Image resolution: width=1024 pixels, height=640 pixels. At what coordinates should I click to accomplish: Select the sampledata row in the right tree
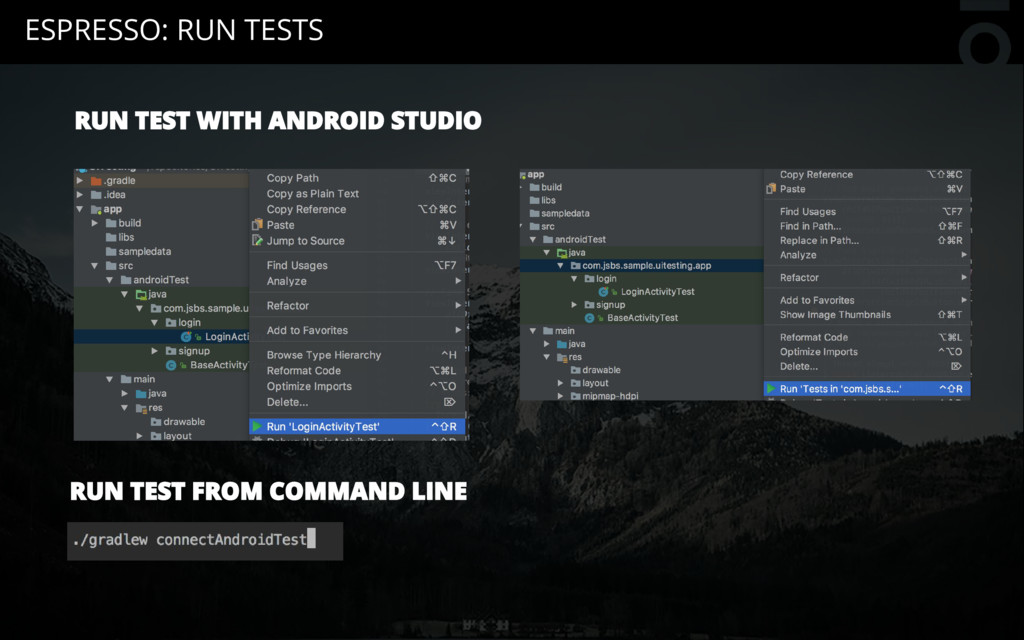point(641,214)
